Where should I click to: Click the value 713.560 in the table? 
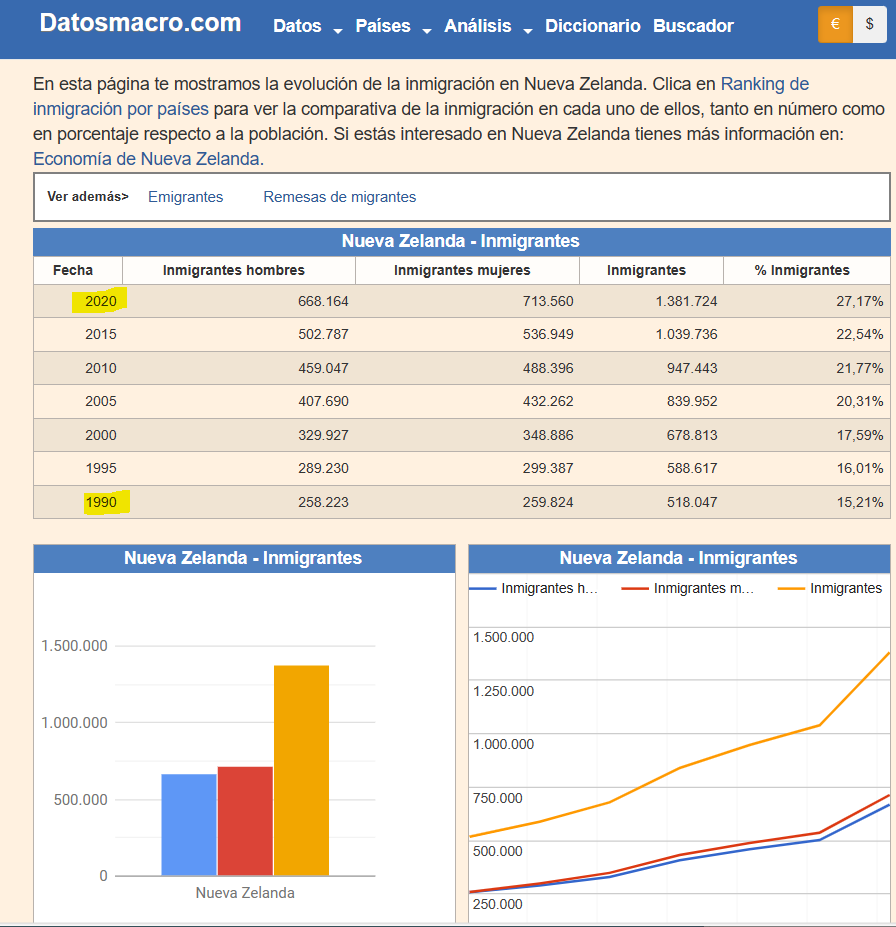click(x=547, y=302)
